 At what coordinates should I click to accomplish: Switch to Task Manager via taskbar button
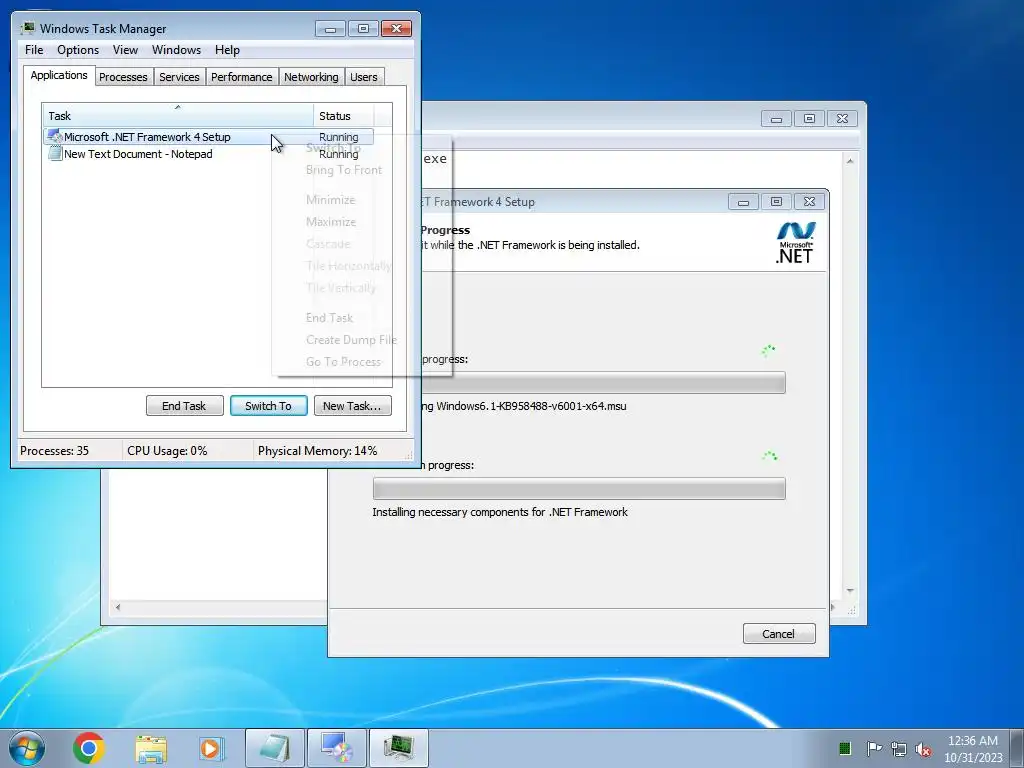399,748
